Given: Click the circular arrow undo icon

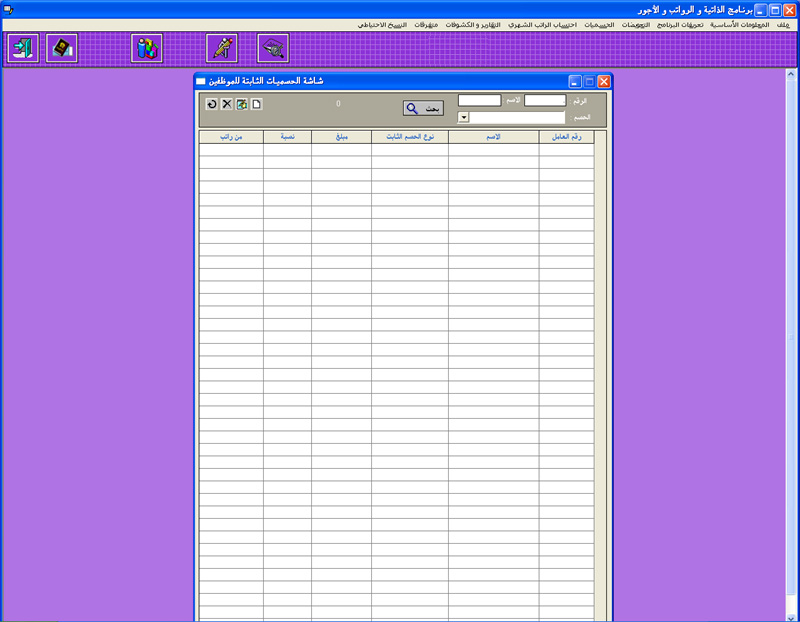Looking at the screenshot, I should point(212,104).
